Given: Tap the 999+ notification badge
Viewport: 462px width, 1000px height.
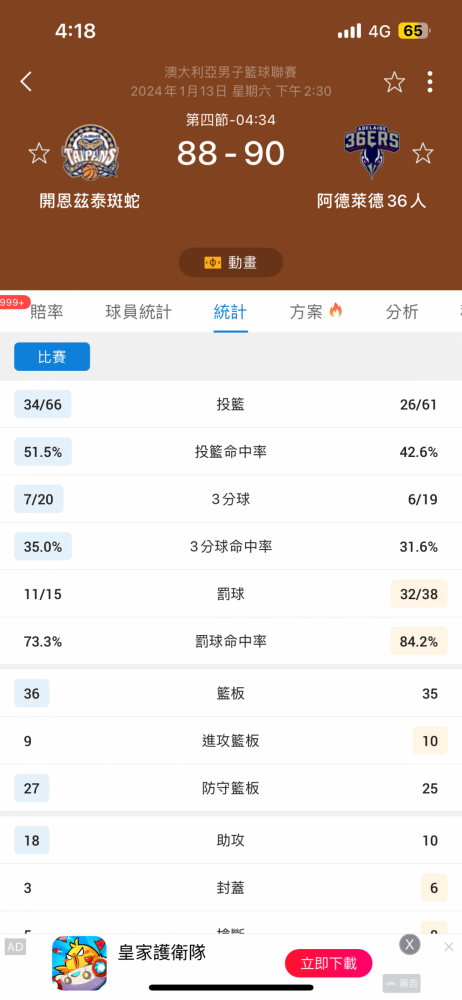Looking at the screenshot, I should (13, 302).
